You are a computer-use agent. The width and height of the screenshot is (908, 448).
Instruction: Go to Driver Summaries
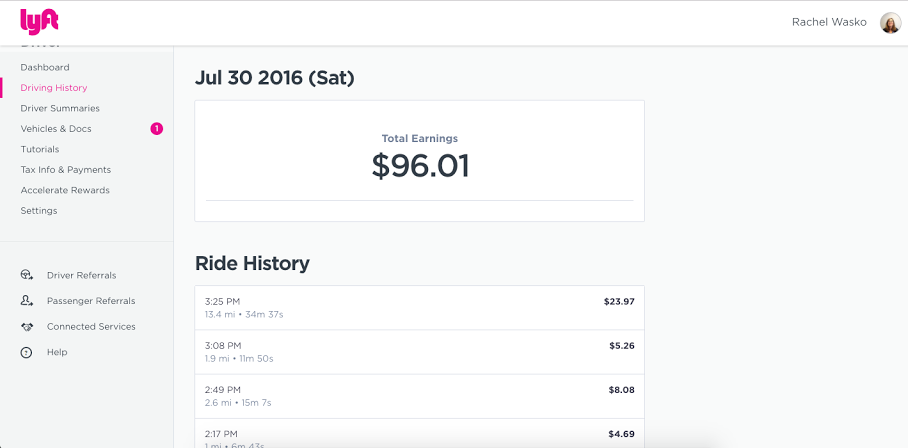(x=60, y=108)
